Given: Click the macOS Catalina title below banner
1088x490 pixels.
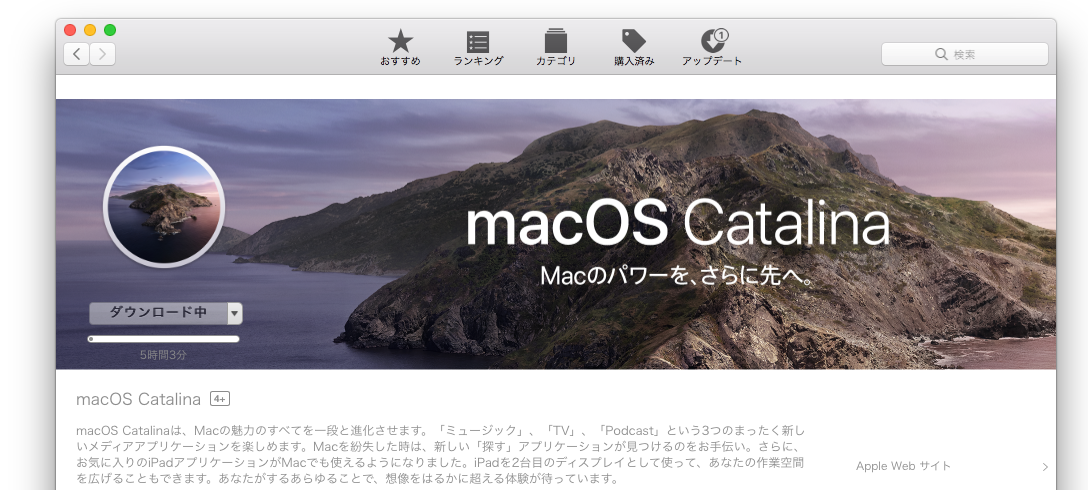Looking at the screenshot, I should click(x=139, y=399).
